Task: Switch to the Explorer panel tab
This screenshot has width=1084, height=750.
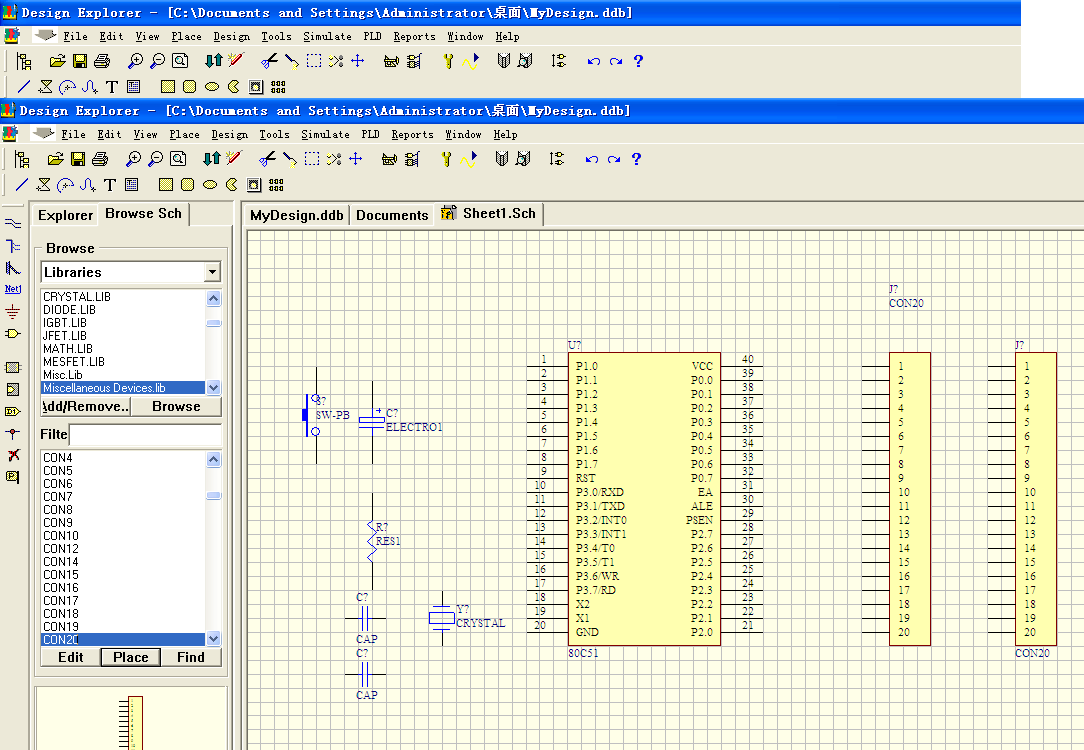Action: point(65,215)
